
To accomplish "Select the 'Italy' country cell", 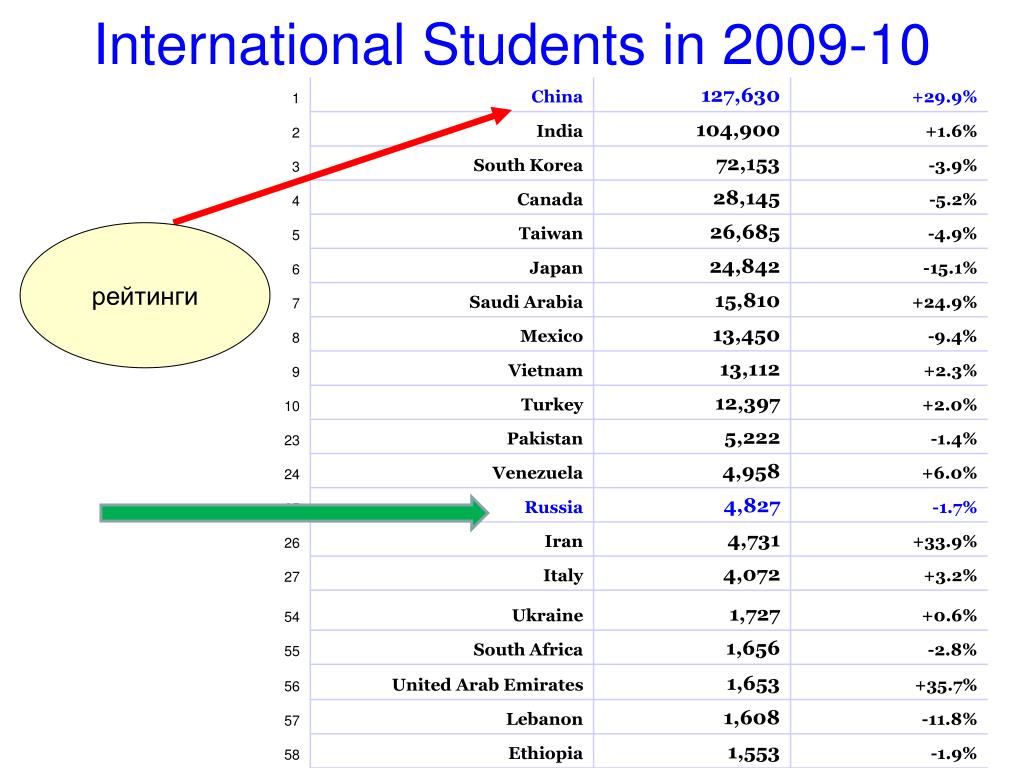I will (563, 576).
